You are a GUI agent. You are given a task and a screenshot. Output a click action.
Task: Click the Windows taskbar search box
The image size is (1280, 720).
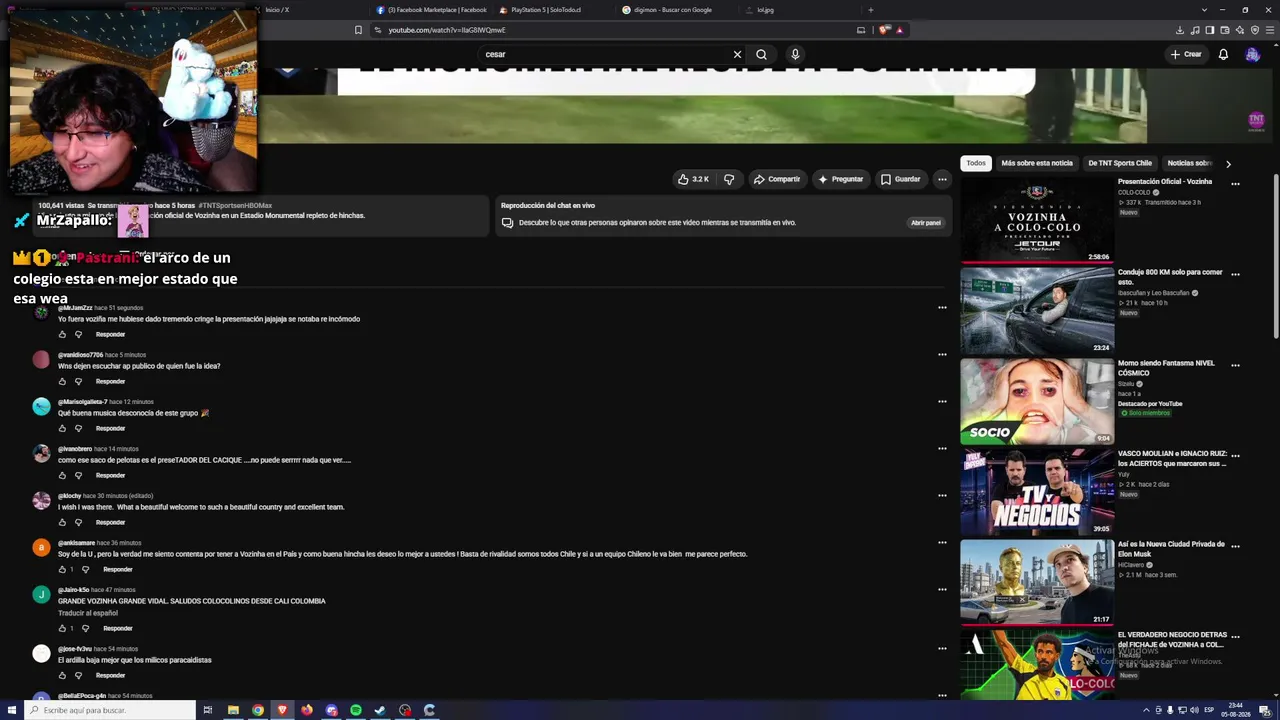[108, 710]
